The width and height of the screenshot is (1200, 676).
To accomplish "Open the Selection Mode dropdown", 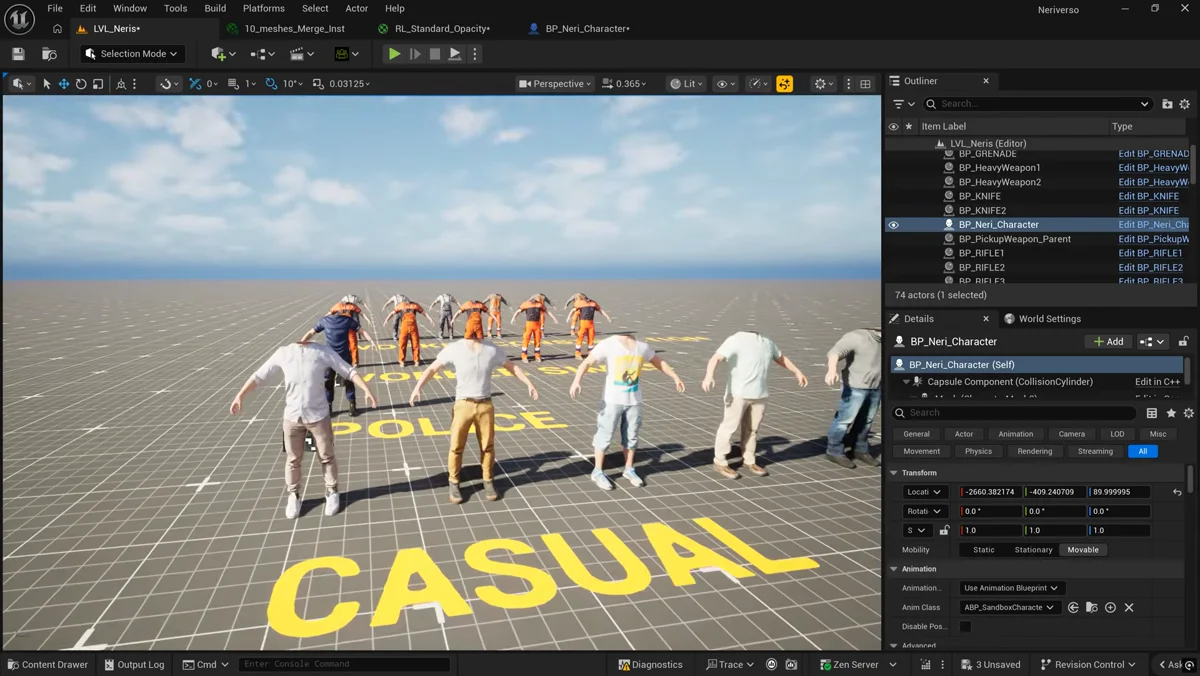I will point(132,54).
